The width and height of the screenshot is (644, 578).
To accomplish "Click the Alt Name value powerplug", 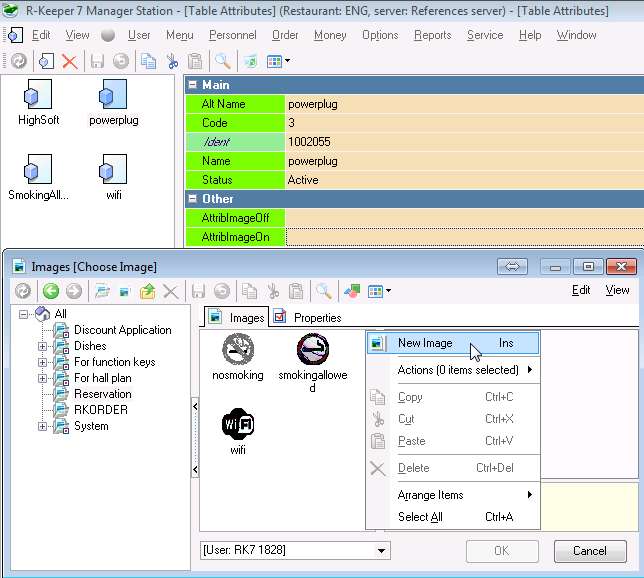I will tap(313, 104).
